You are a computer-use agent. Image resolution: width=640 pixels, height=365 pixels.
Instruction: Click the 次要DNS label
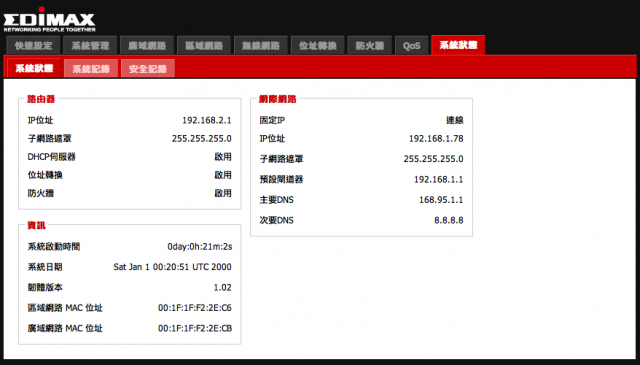click(277, 220)
